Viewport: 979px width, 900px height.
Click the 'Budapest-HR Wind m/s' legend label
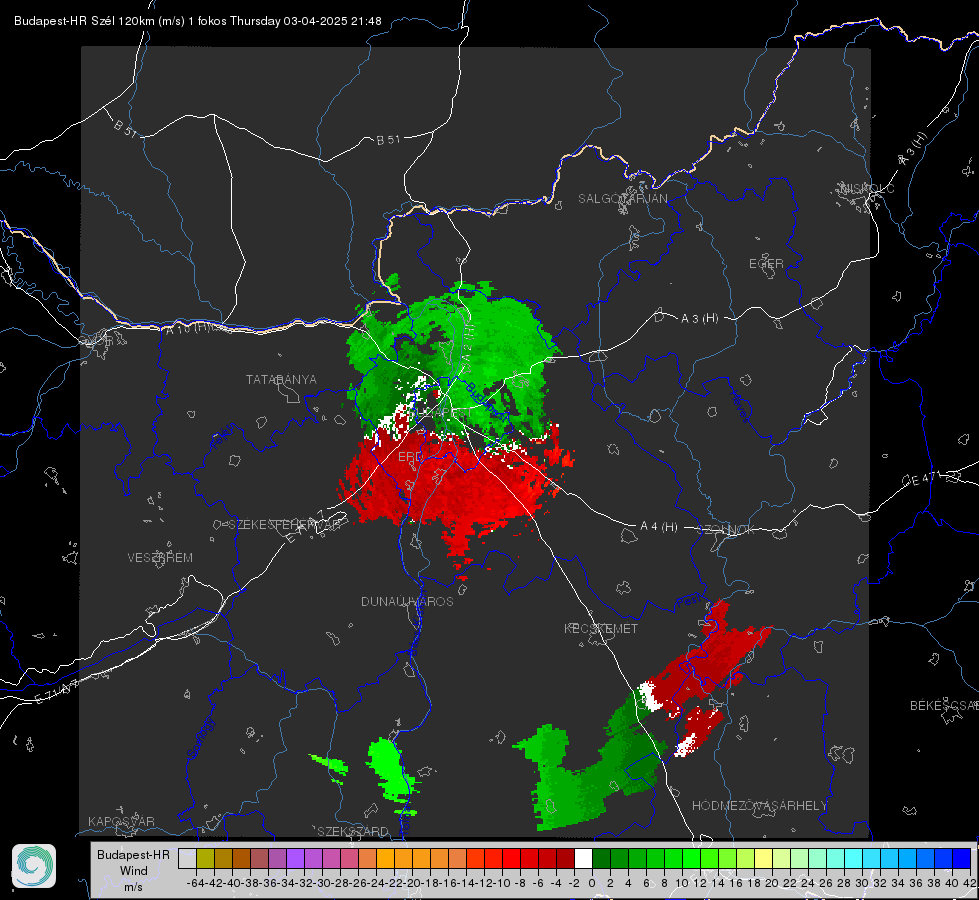coord(134,871)
